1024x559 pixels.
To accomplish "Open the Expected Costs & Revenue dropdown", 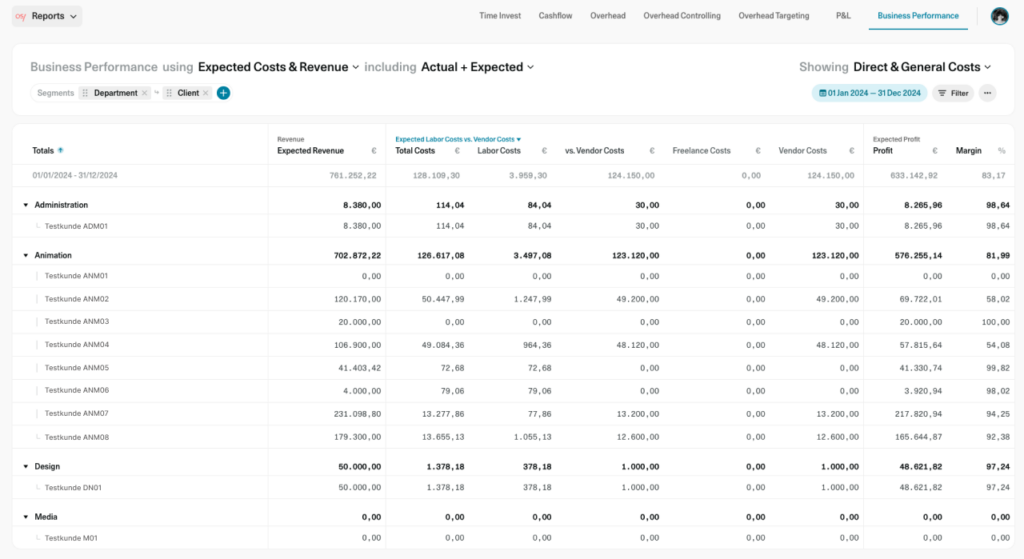I will [x=279, y=67].
